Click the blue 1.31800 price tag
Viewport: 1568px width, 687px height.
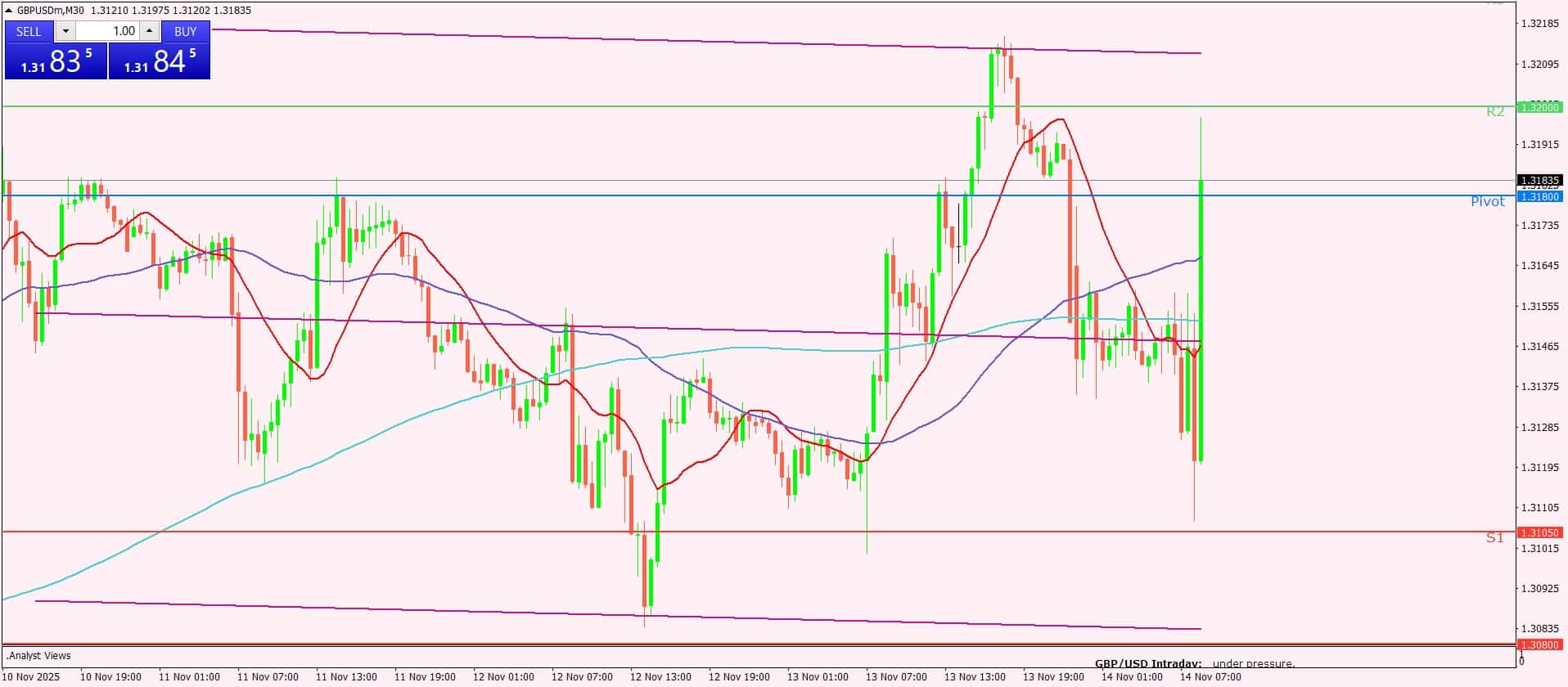point(1539,196)
